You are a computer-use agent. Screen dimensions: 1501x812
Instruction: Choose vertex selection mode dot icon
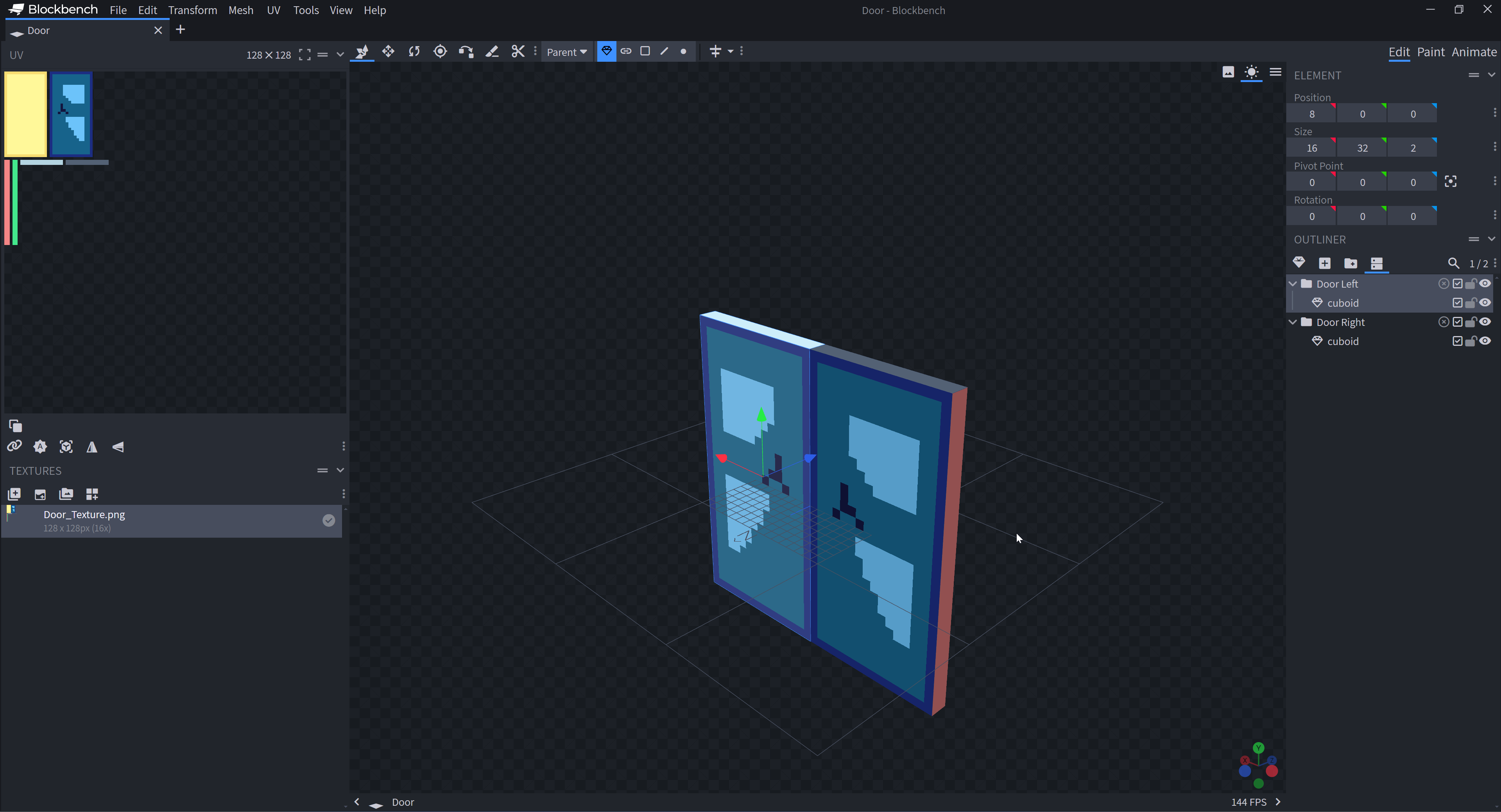pos(684,51)
